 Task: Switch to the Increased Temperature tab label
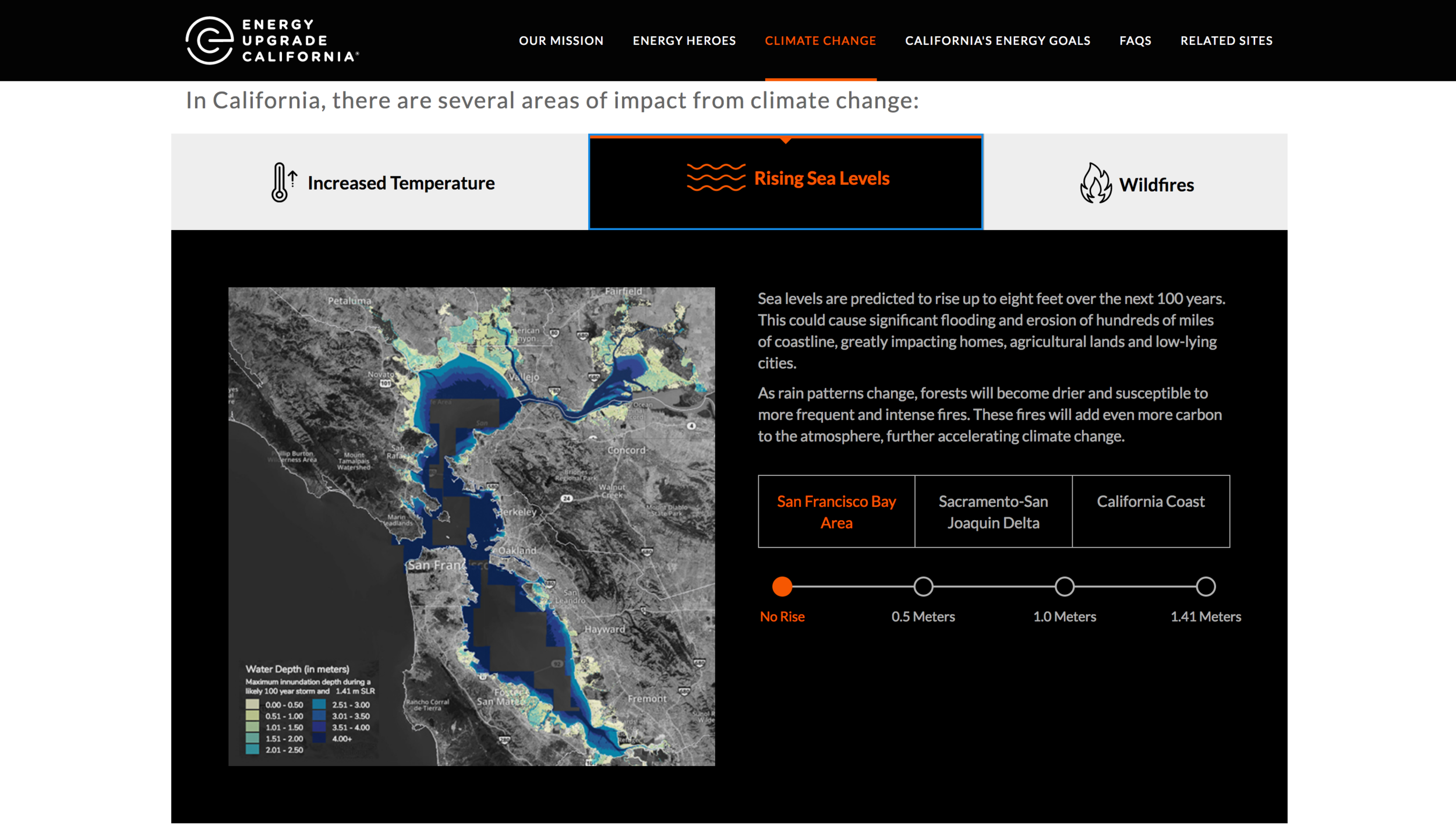[401, 183]
